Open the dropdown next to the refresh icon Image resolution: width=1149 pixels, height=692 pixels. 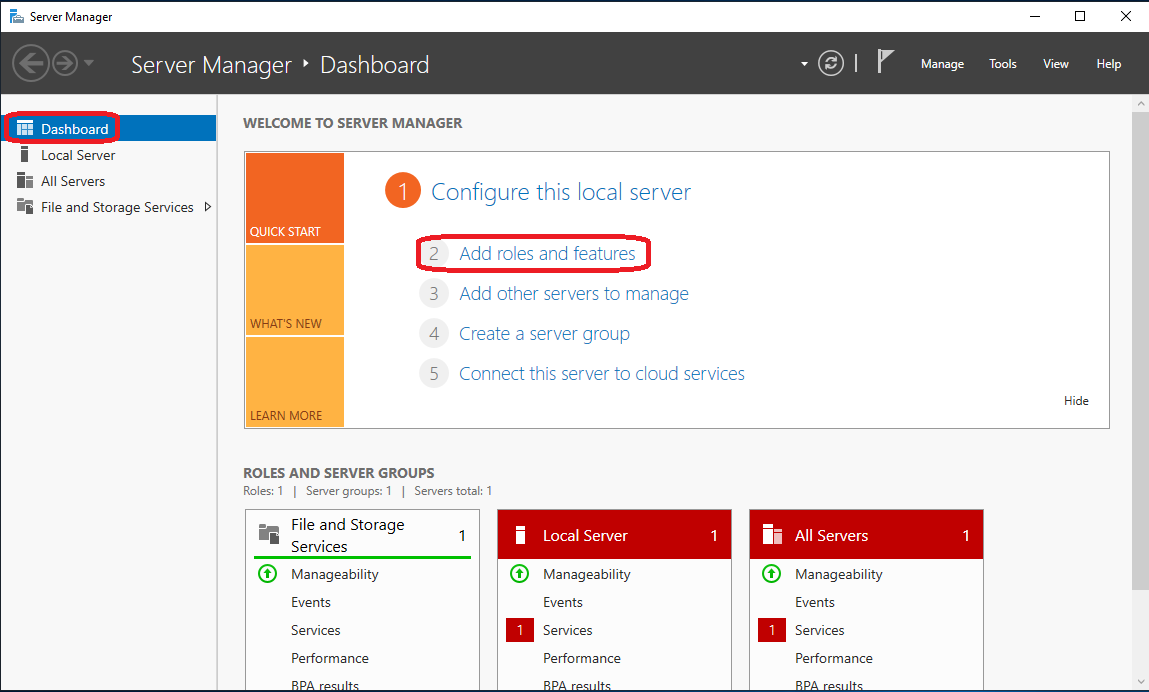(x=804, y=62)
